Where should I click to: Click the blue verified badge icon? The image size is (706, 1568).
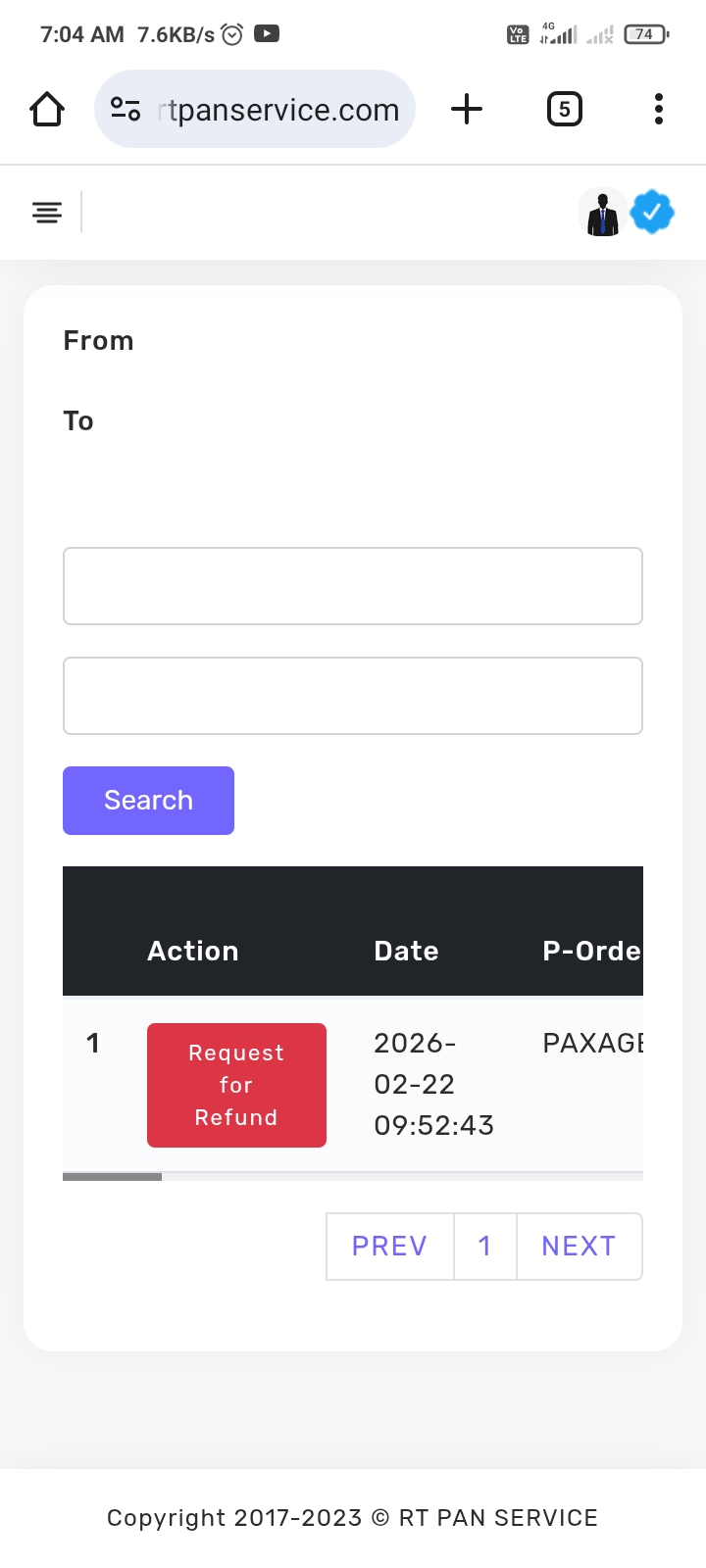pyautogui.click(x=652, y=212)
